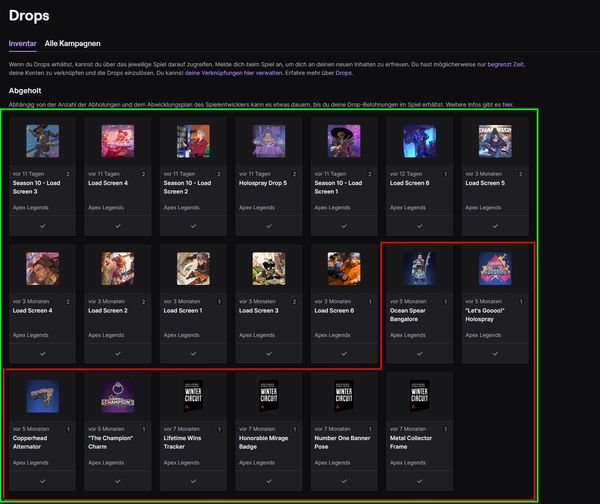Open Winter Circuit image for Lifetime Wins Tracker

click(x=193, y=396)
